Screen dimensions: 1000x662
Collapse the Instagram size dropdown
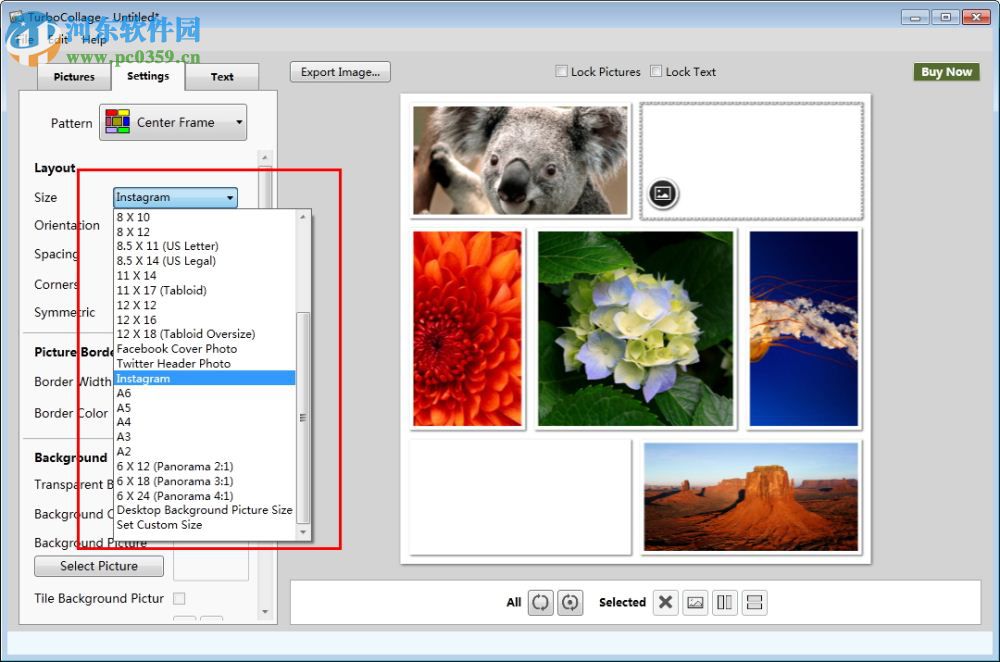[x=230, y=198]
